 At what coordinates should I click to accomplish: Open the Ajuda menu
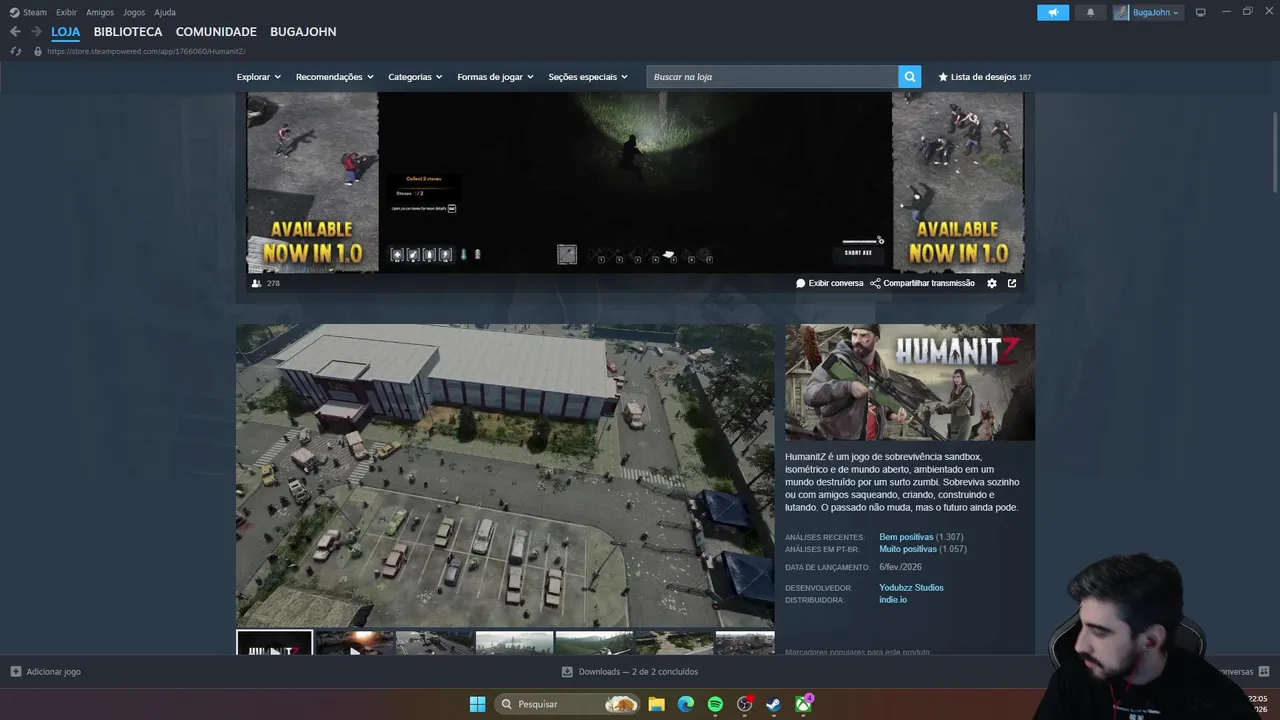(165, 12)
